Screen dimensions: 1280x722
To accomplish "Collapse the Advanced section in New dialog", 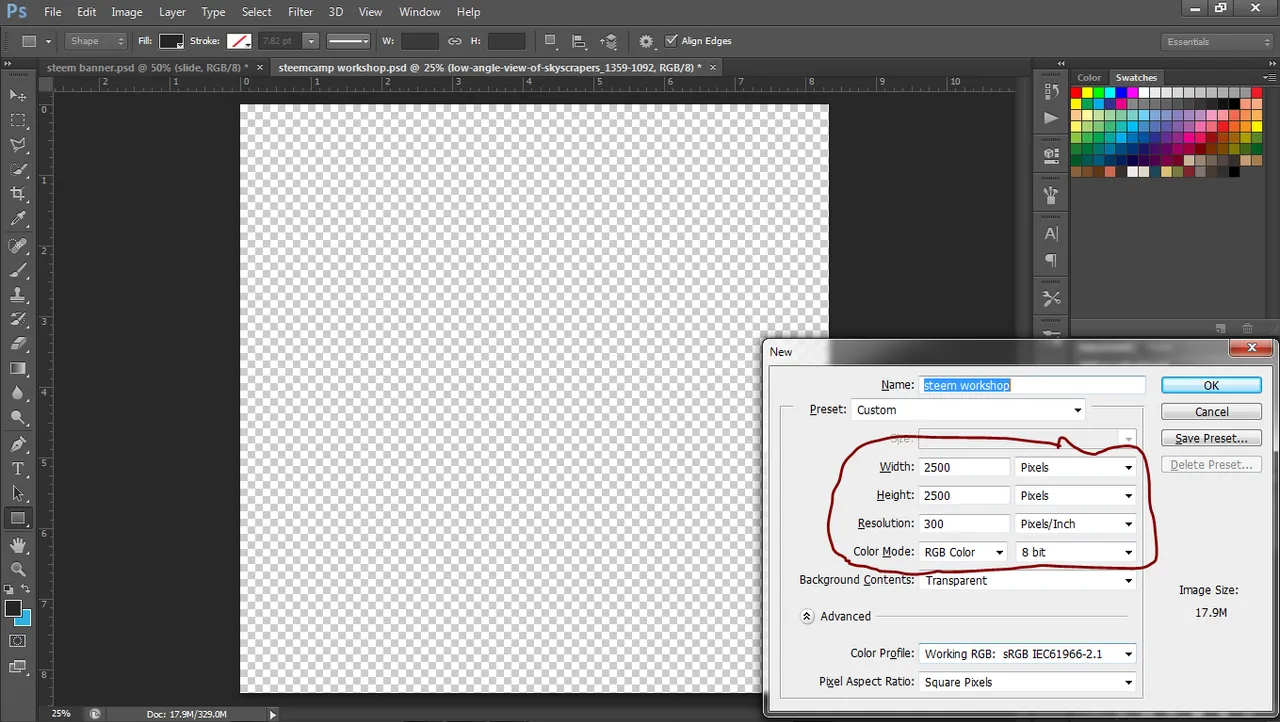I will point(807,616).
